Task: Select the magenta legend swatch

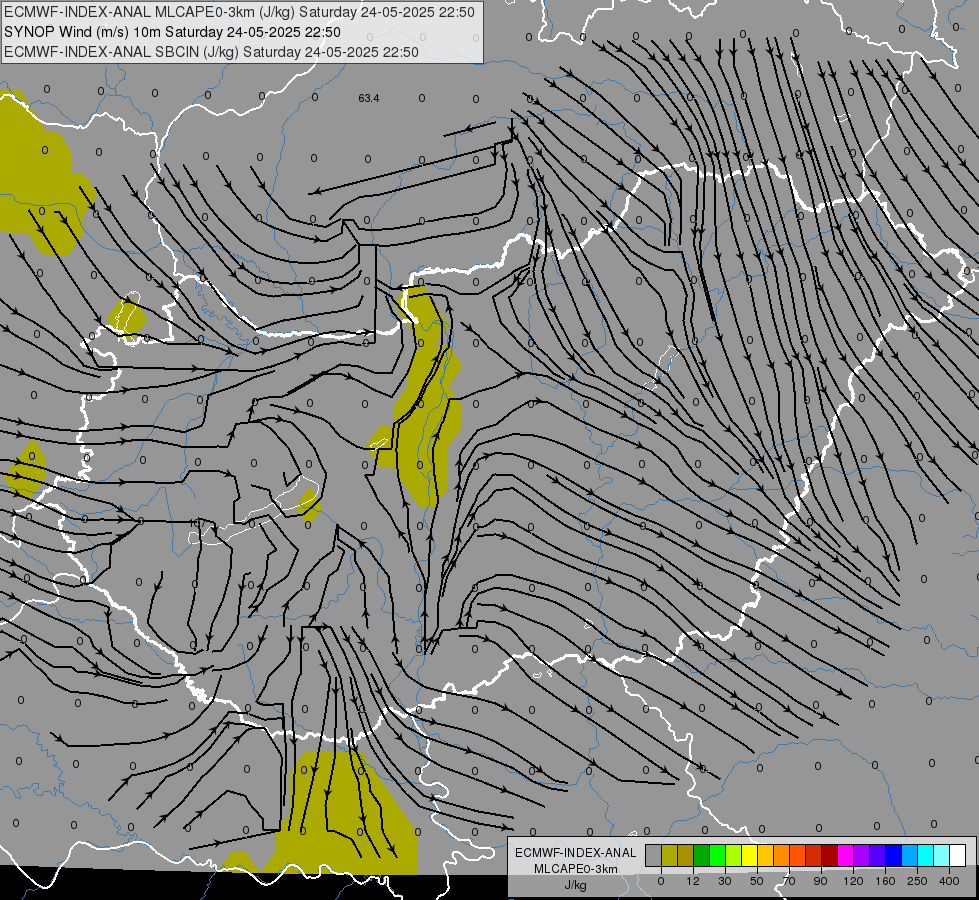Action: click(846, 856)
